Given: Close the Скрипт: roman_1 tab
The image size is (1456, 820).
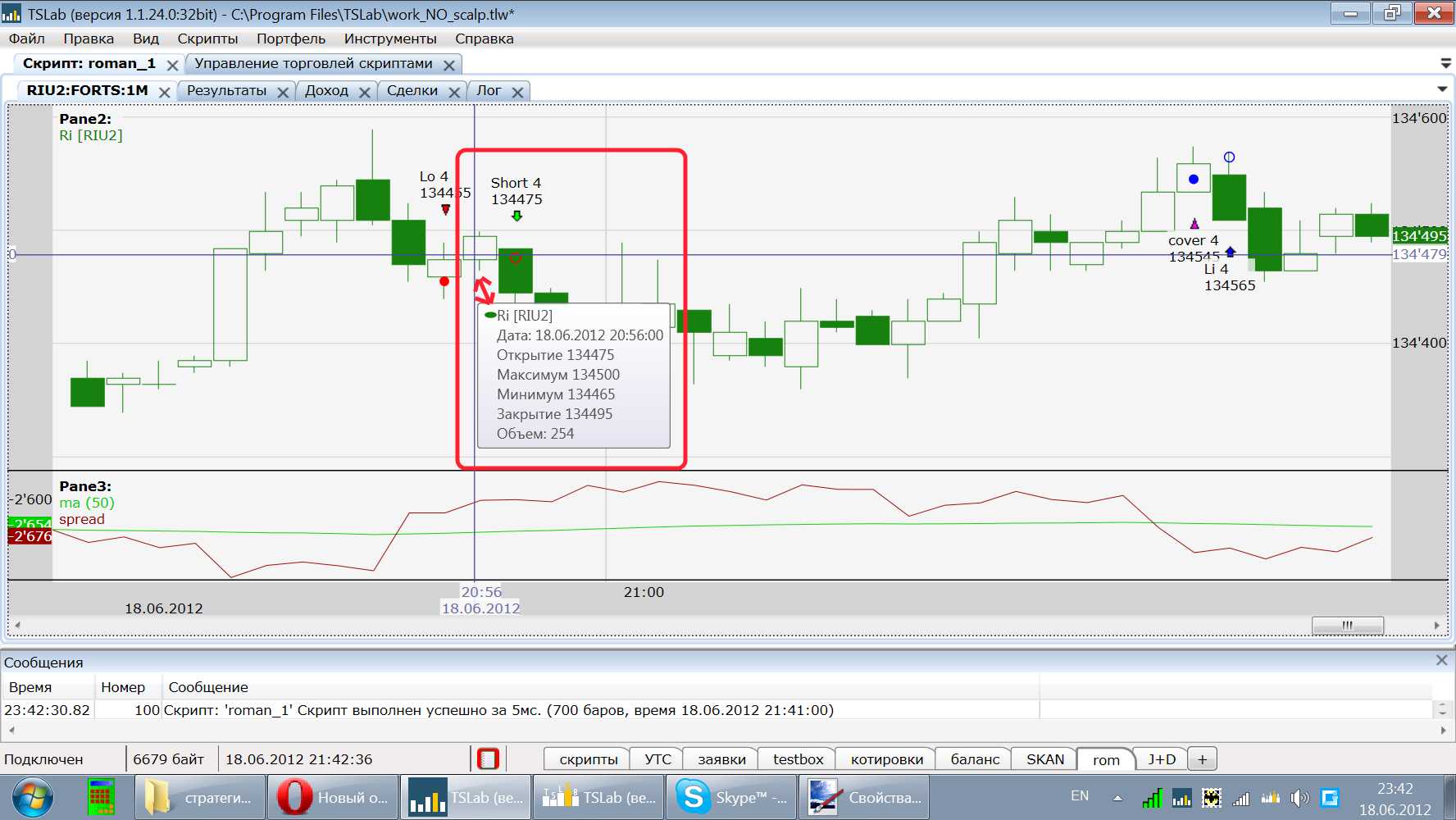Looking at the screenshot, I should (x=172, y=65).
